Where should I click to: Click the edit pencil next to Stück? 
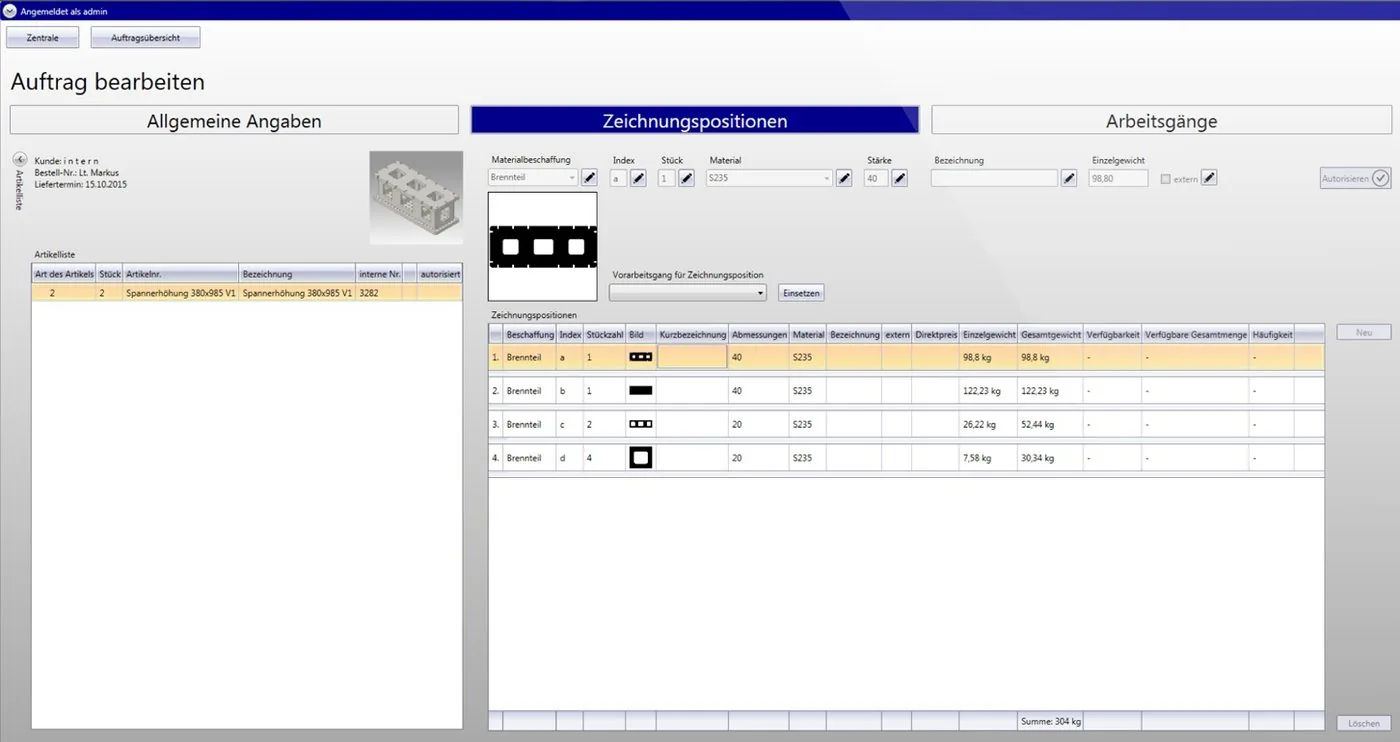pos(686,178)
